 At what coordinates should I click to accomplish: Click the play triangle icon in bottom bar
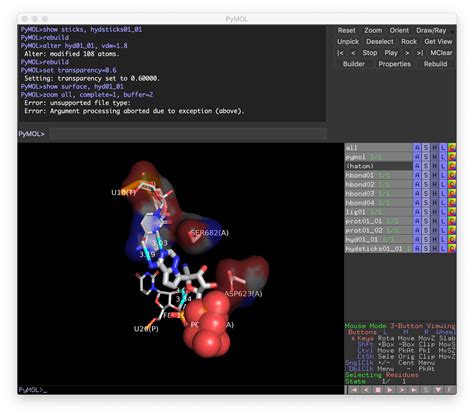point(390,390)
